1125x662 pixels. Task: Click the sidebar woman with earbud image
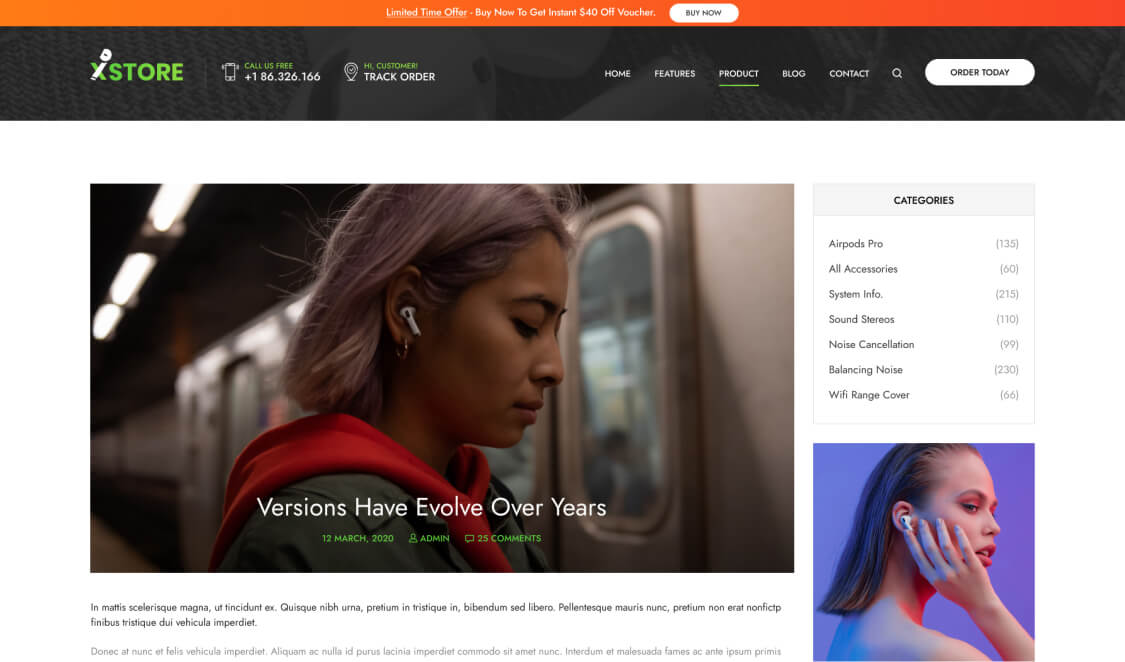[x=923, y=552]
